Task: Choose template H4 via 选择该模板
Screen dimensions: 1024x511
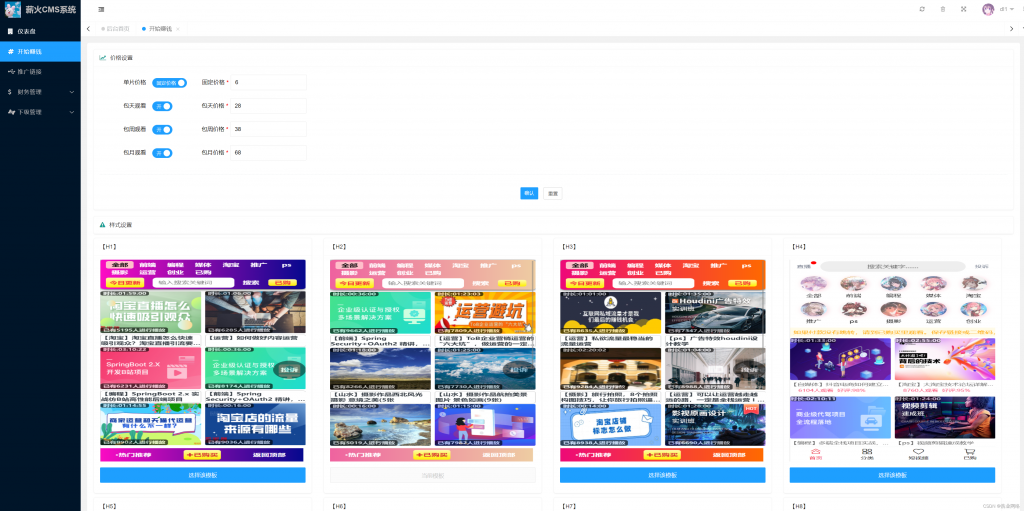Action: [892, 475]
